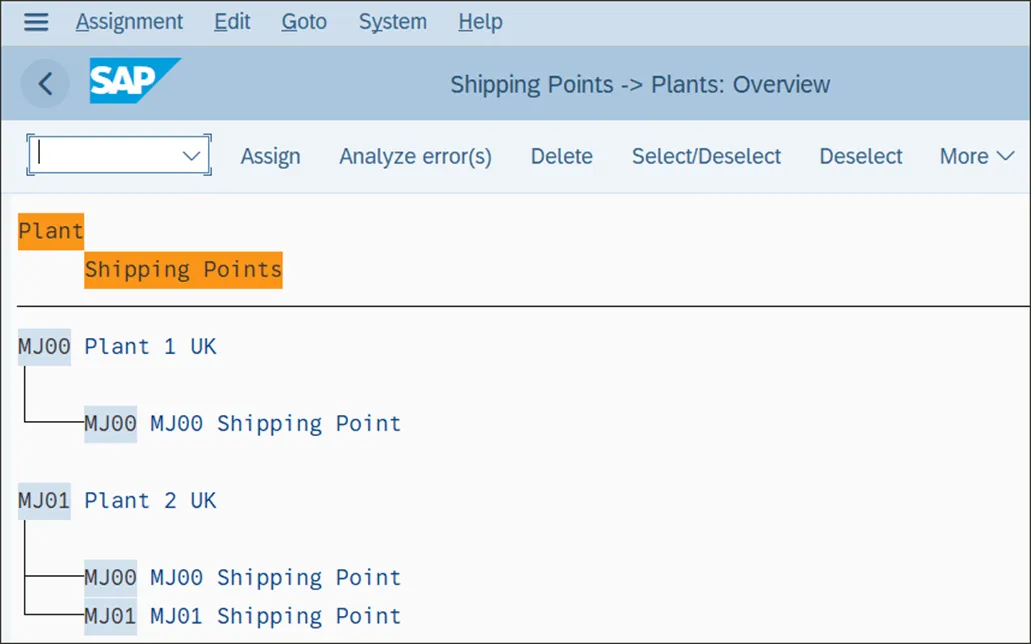Select MJ00 Shipping Point under Plant 1
1031x644 pixels.
point(110,424)
